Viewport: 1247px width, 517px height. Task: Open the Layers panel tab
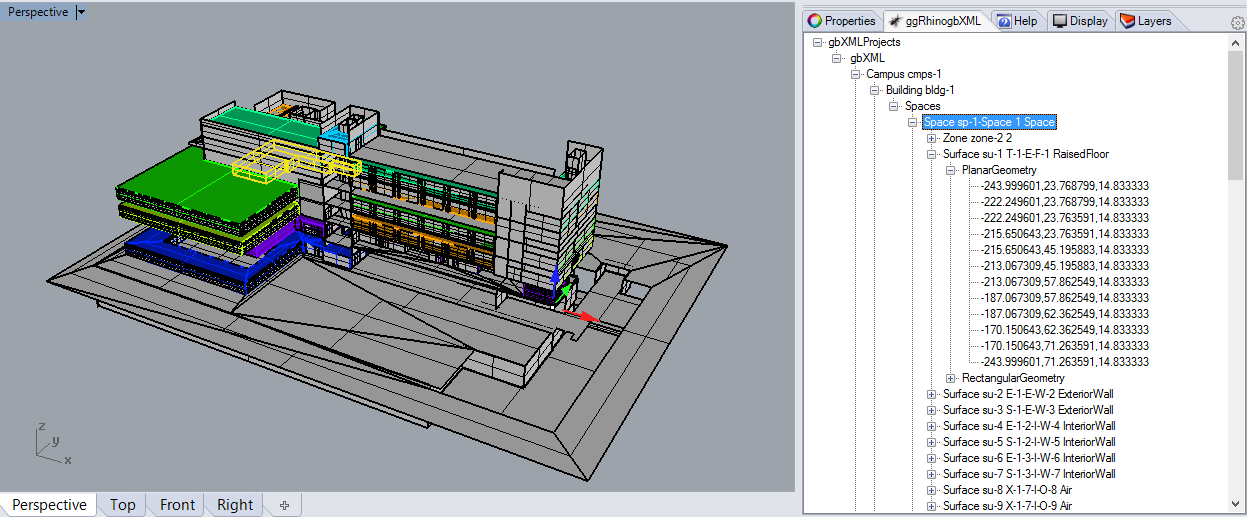(x=1145, y=21)
